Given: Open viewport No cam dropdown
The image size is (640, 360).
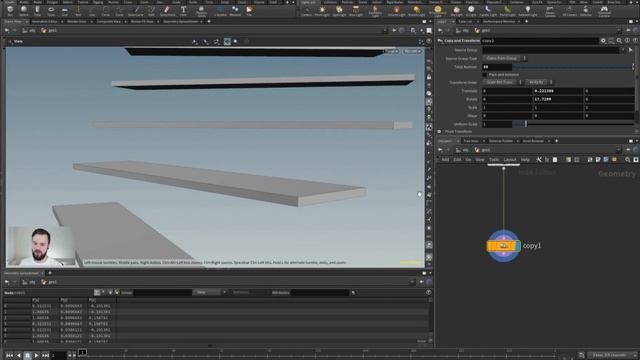Looking at the screenshot, I should tap(412, 51).
